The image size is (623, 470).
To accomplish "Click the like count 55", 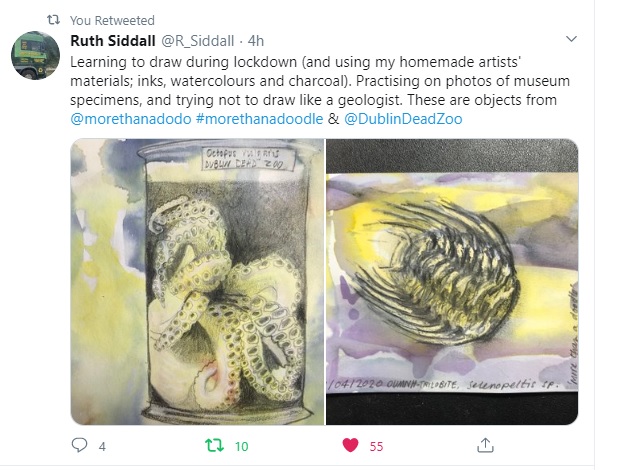I will coord(376,447).
